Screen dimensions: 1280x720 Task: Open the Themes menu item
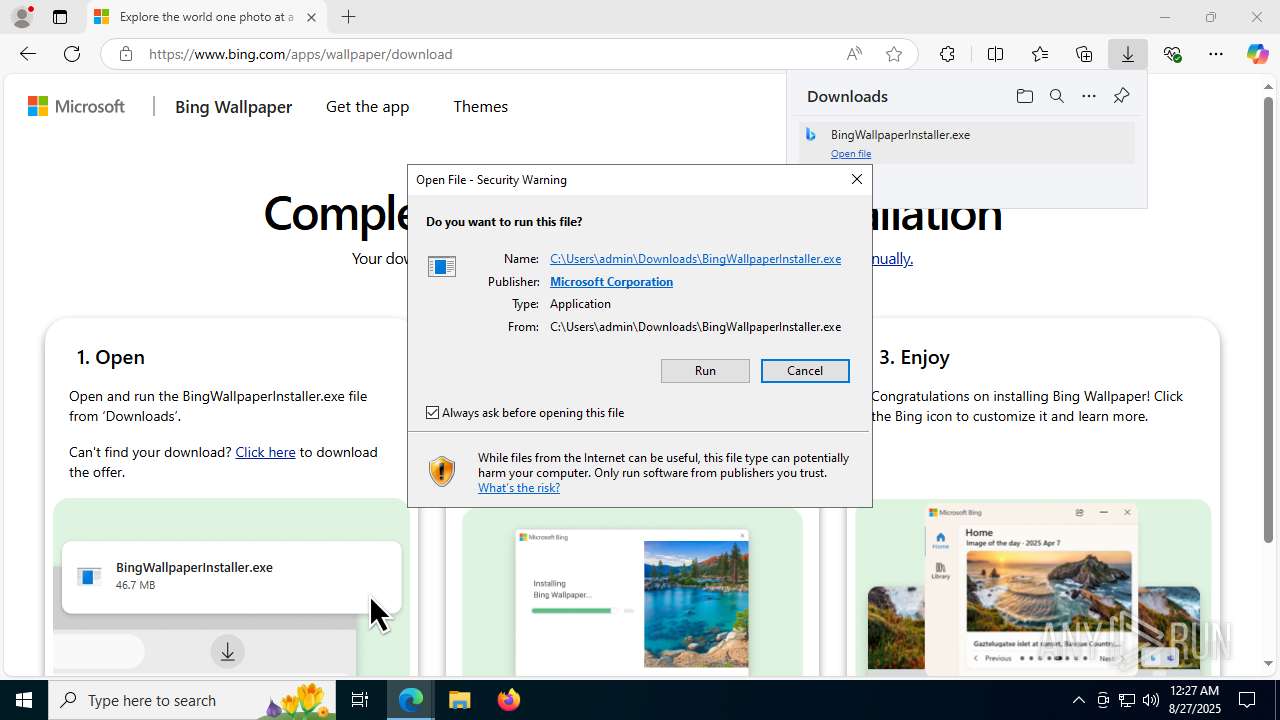[x=480, y=106]
